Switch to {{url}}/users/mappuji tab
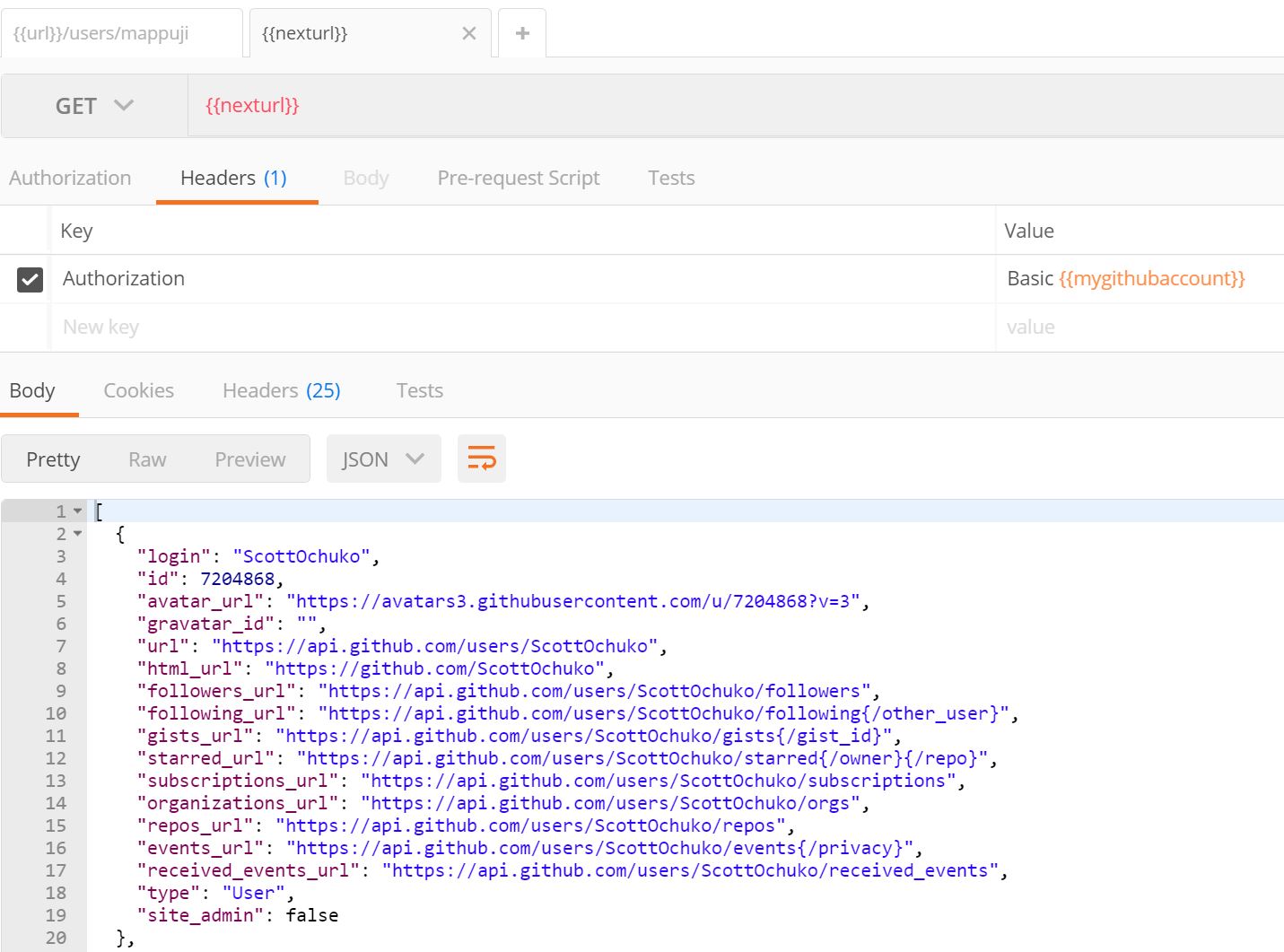The width and height of the screenshot is (1284, 952). coord(121,33)
